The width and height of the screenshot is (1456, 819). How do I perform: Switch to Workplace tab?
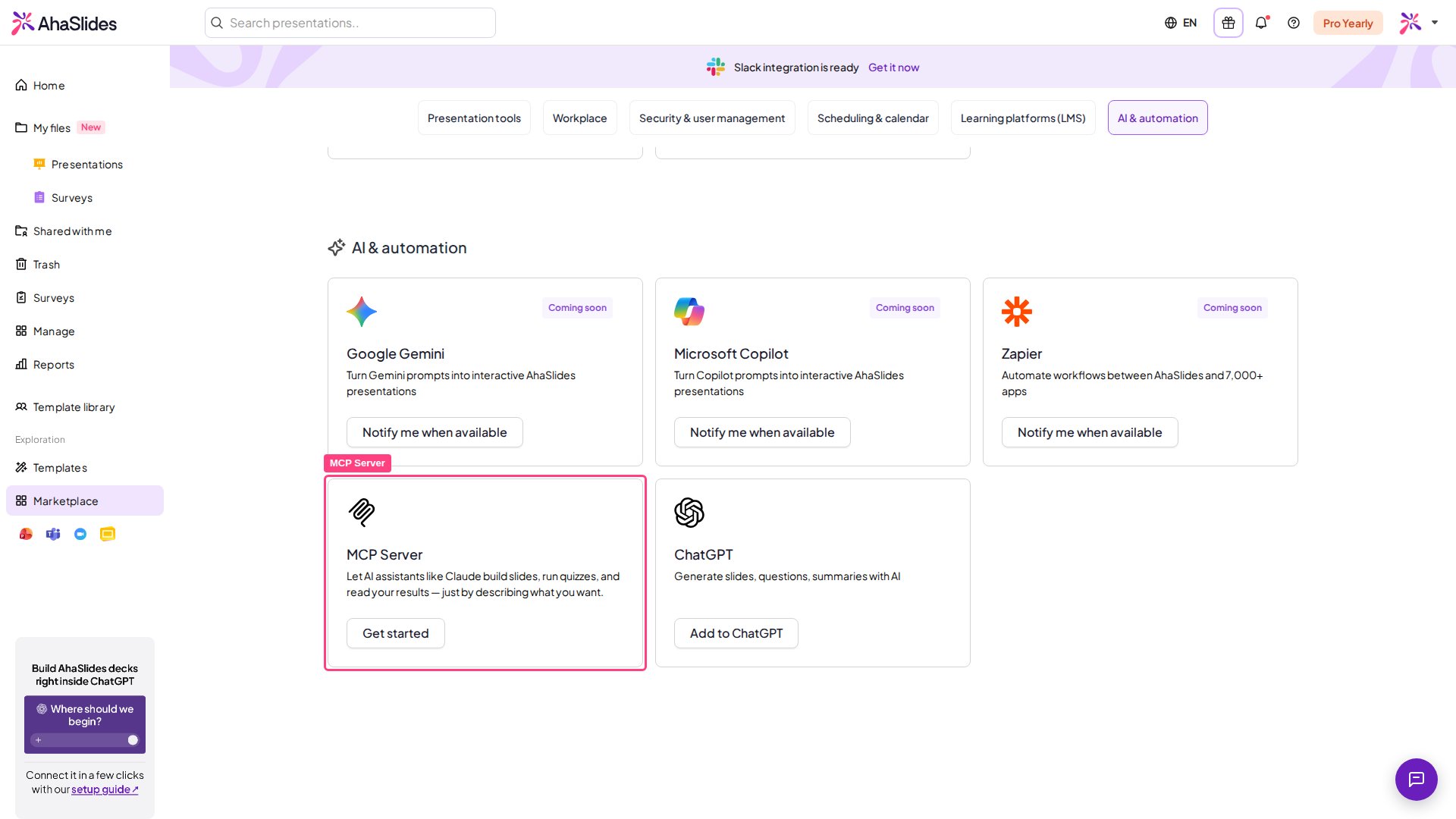(x=580, y=118)
